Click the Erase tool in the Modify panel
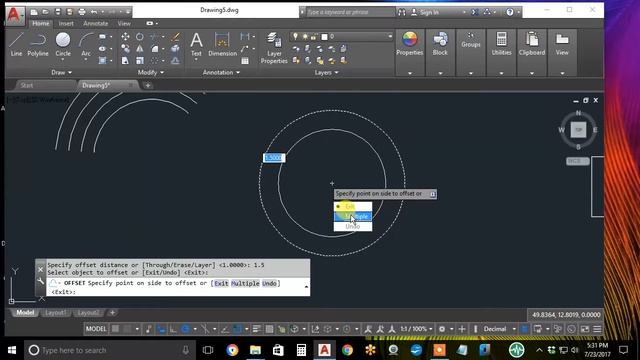640x360 pixels. click(x=176, y=37)
